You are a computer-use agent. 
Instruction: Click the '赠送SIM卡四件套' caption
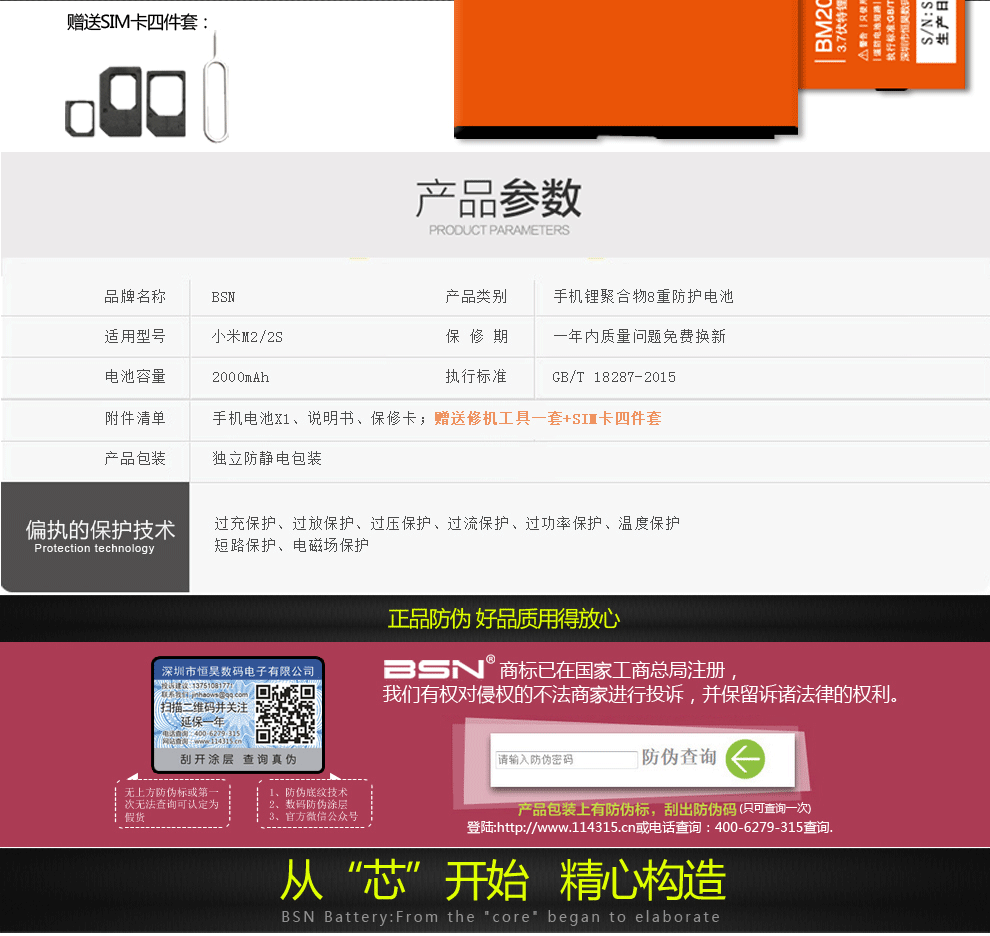(138, 22)
